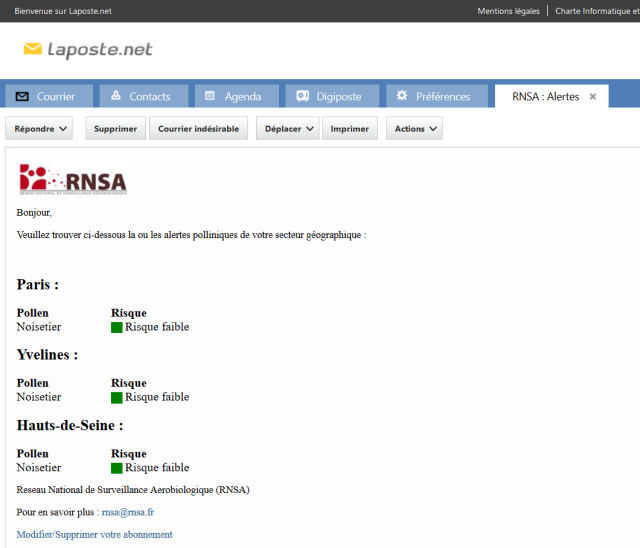Open the Mentions légales link
Image resolution: width=640 pixels, height=548 pixels.
click(x=508, y=11)
